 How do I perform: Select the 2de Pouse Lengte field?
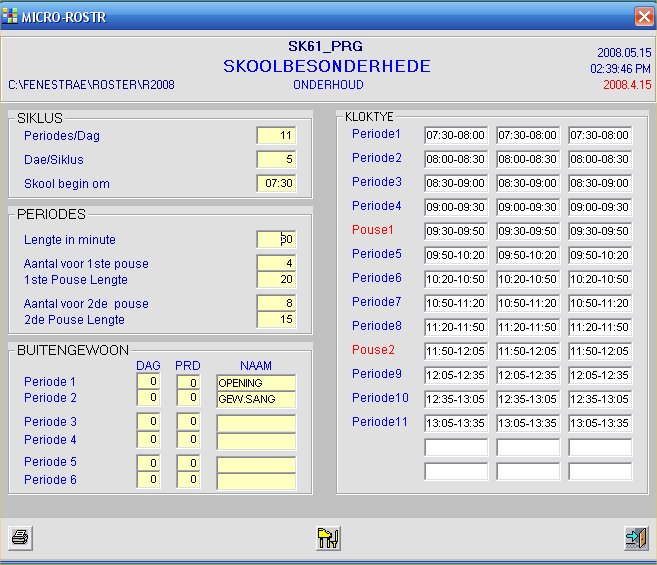276,319
